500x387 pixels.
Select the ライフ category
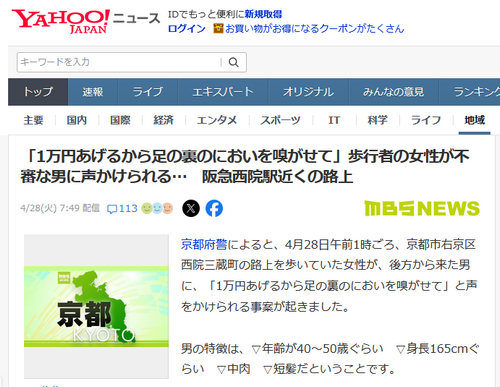[426, 120]
